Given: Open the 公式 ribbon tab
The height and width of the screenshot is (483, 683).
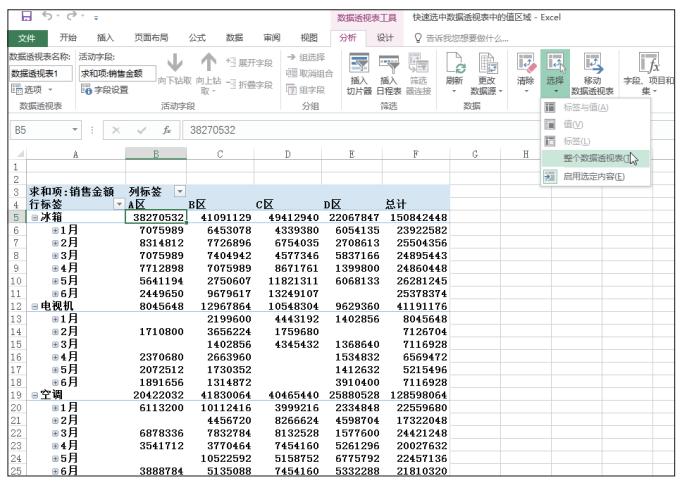Looking at the screenshot, I should tap(197, 38).
